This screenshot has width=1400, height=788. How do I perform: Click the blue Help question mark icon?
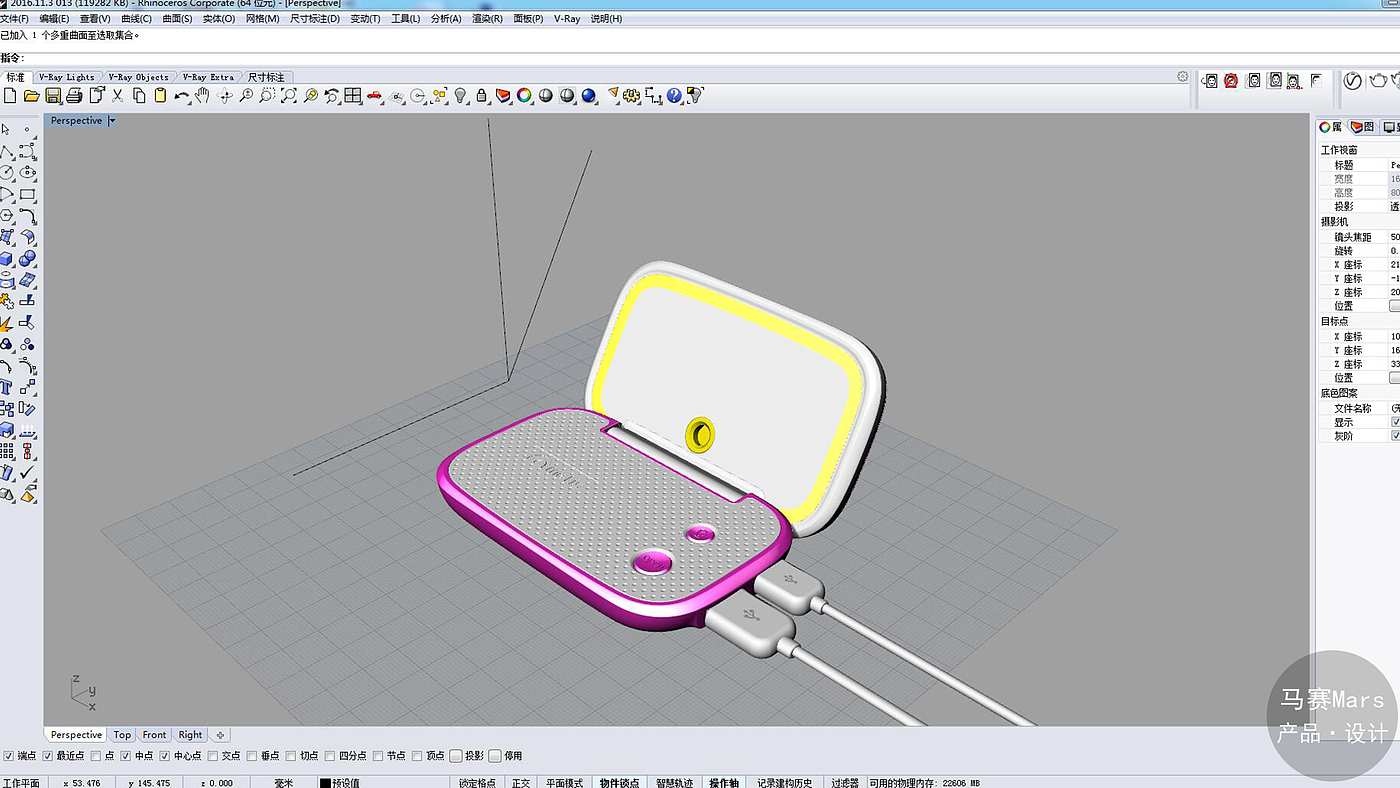[674, 96]
